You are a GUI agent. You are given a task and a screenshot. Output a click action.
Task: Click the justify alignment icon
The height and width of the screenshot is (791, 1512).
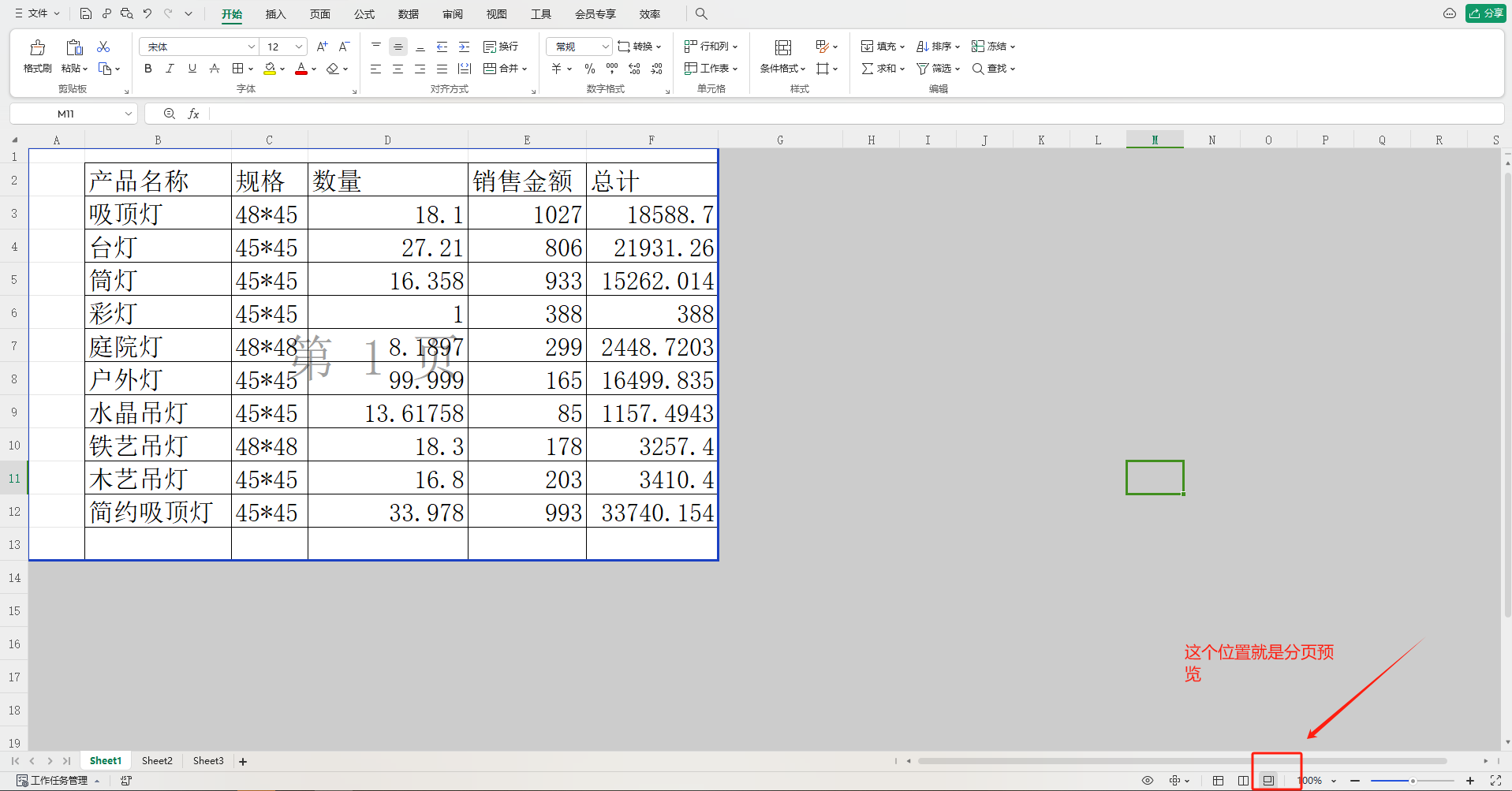[442, 69]
